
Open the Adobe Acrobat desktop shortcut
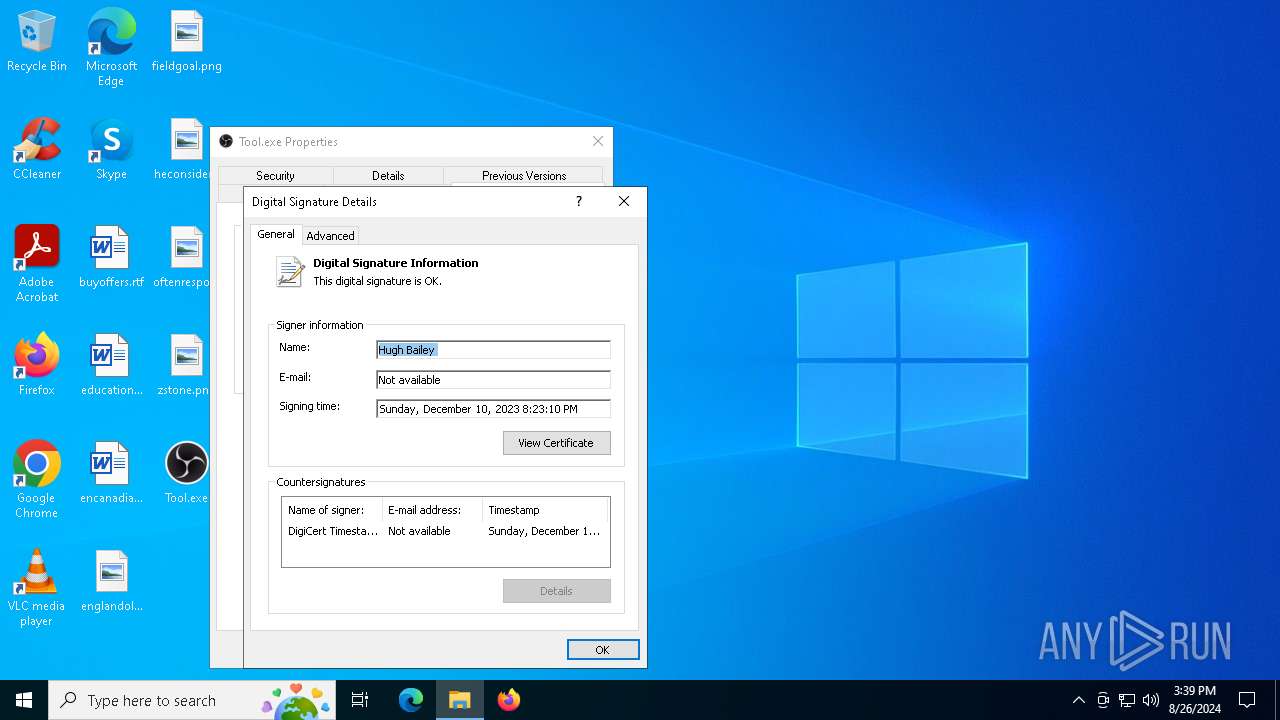pyautogui.click(x=37, y=264)
